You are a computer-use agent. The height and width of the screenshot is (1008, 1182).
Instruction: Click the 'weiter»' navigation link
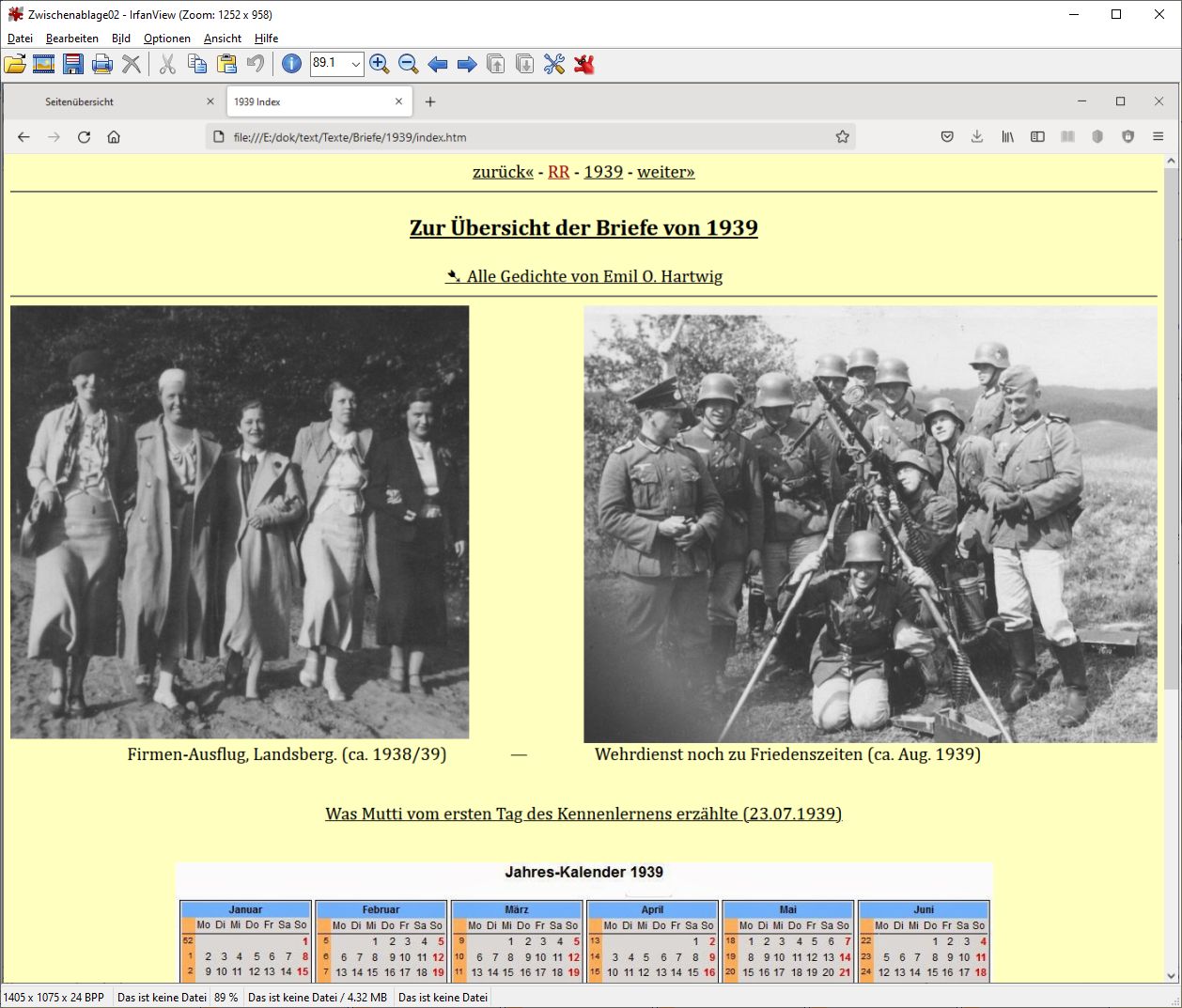(x=665, y=172)
